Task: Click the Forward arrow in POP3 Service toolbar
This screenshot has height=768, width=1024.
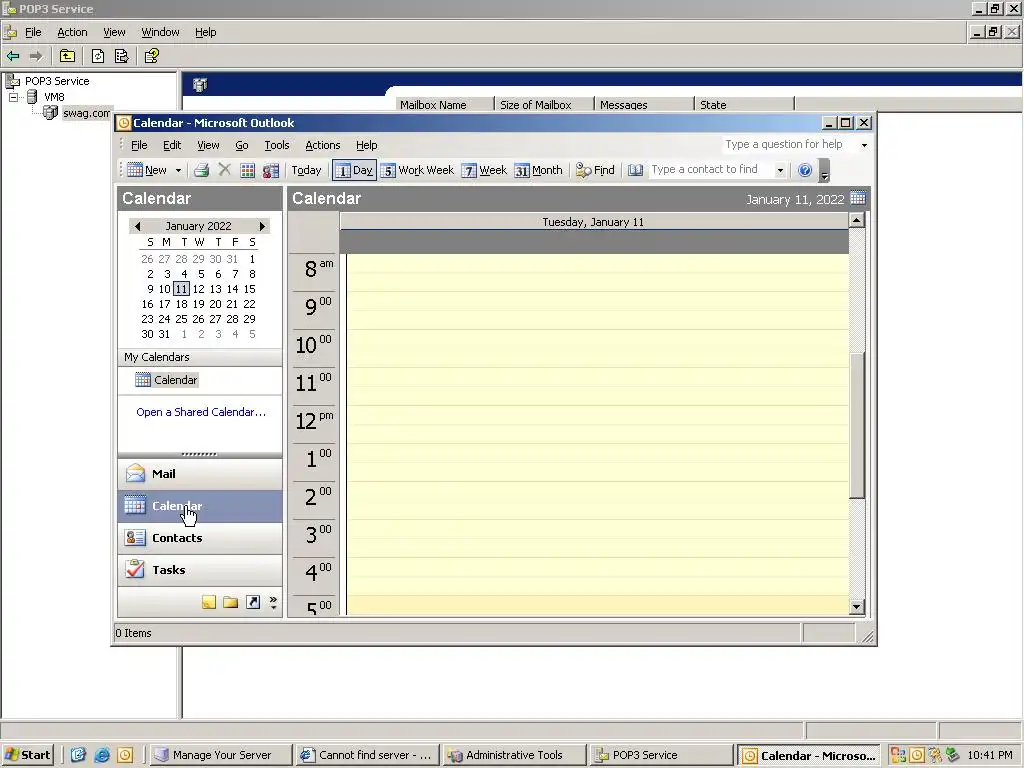Action: coord(36,56)
